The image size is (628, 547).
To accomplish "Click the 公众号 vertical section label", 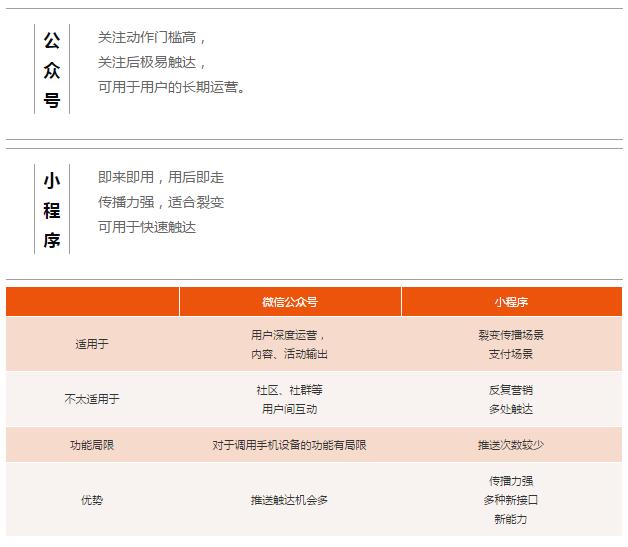I will point(52,70).
